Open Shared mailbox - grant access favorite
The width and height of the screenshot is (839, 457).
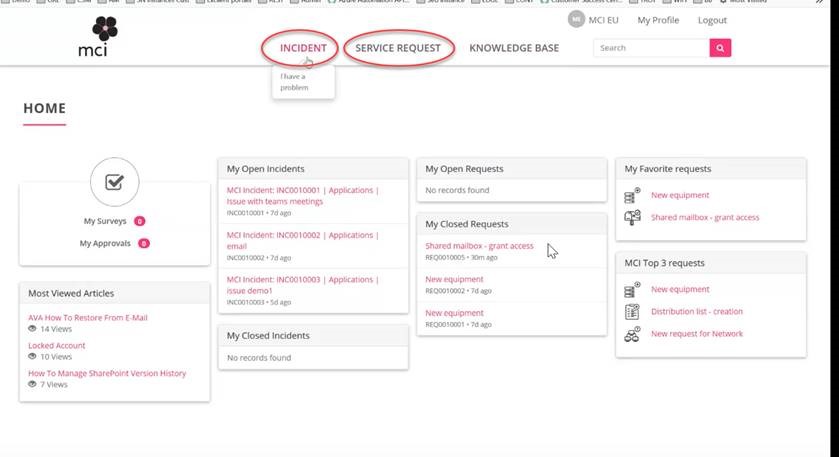click(705, 217)
